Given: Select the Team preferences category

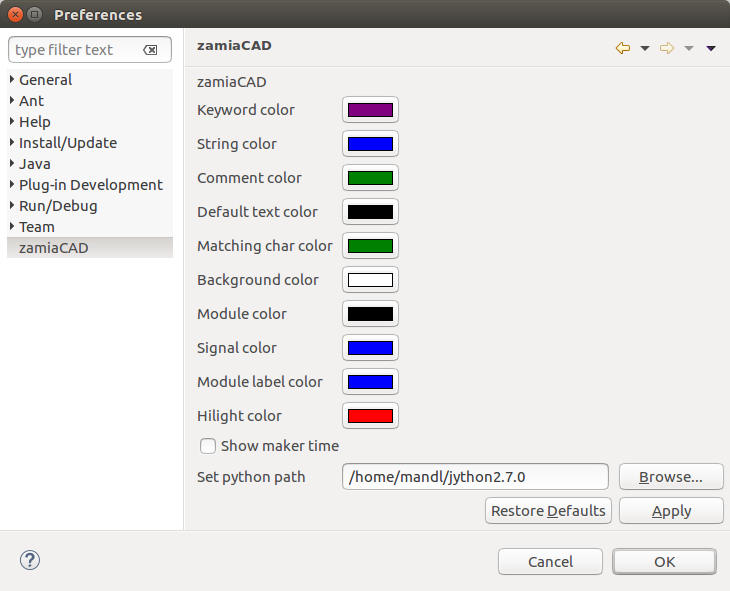Looking at the screenshot, I should point(37,227).
